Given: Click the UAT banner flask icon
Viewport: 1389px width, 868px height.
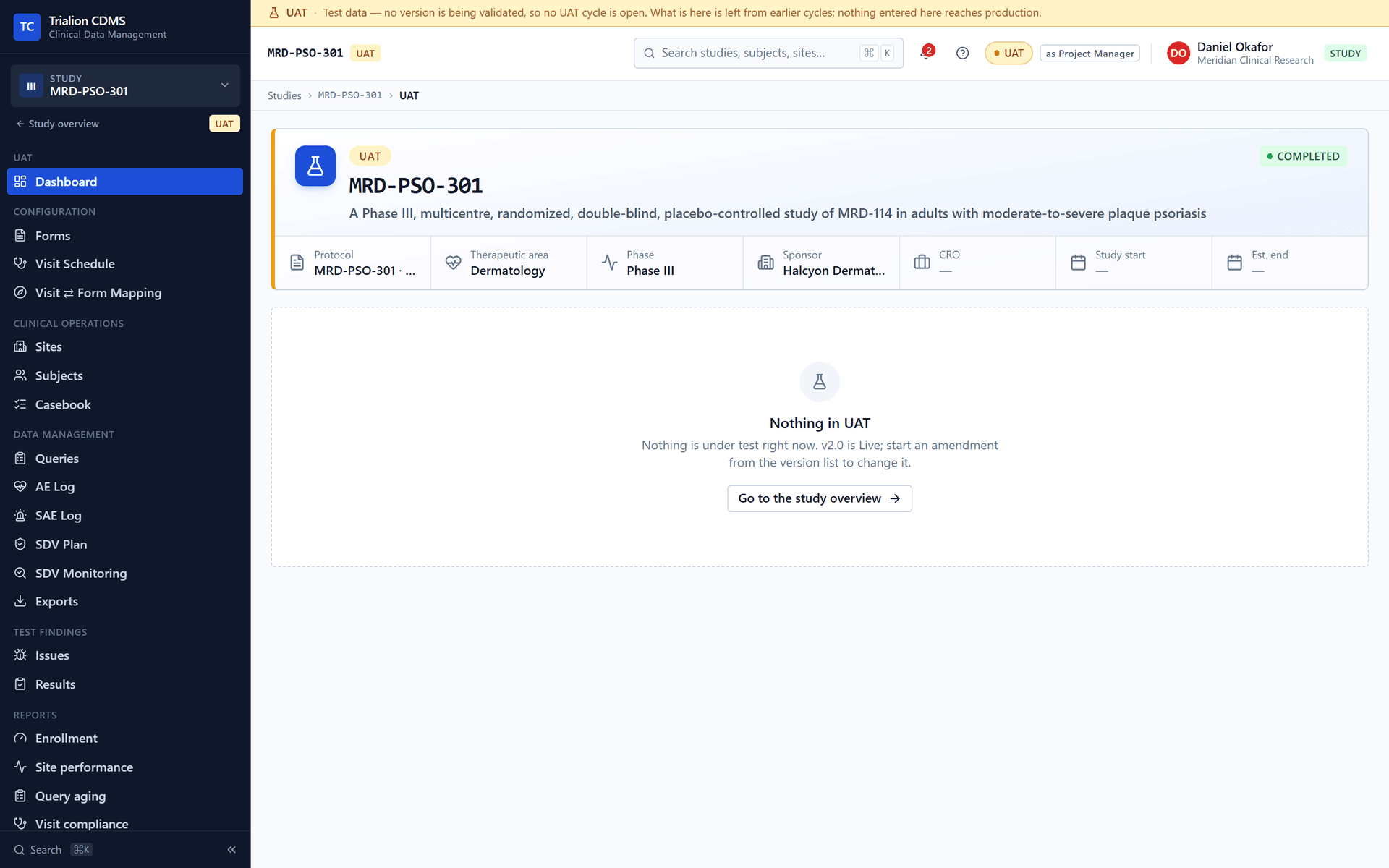Looking at the screenshot, I should click(x=273, y=12).
